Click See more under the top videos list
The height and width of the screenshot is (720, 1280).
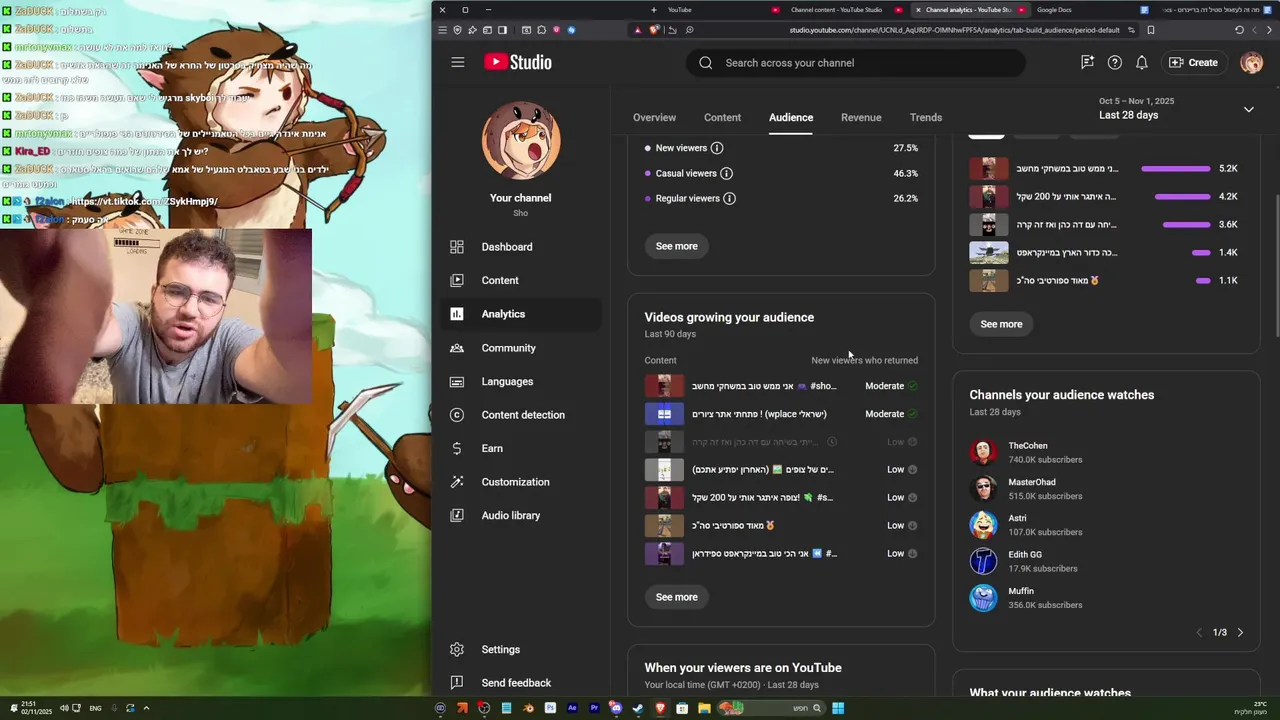pyautogui.click(x=1001, y=324)
